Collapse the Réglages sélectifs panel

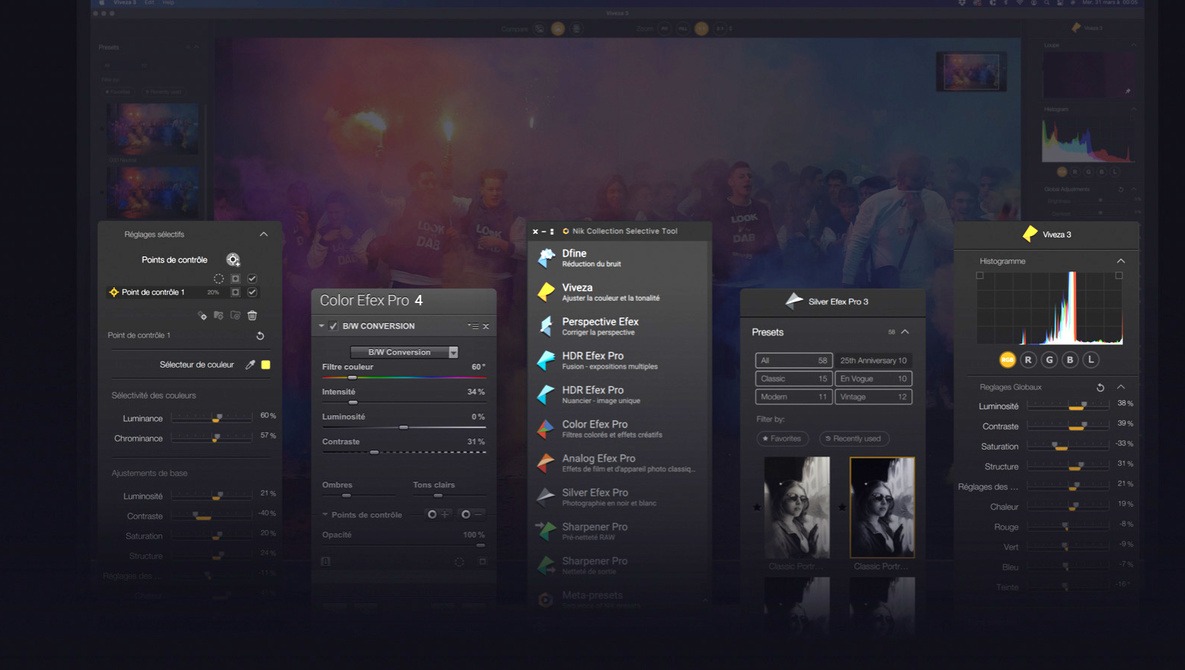[264, 234]
